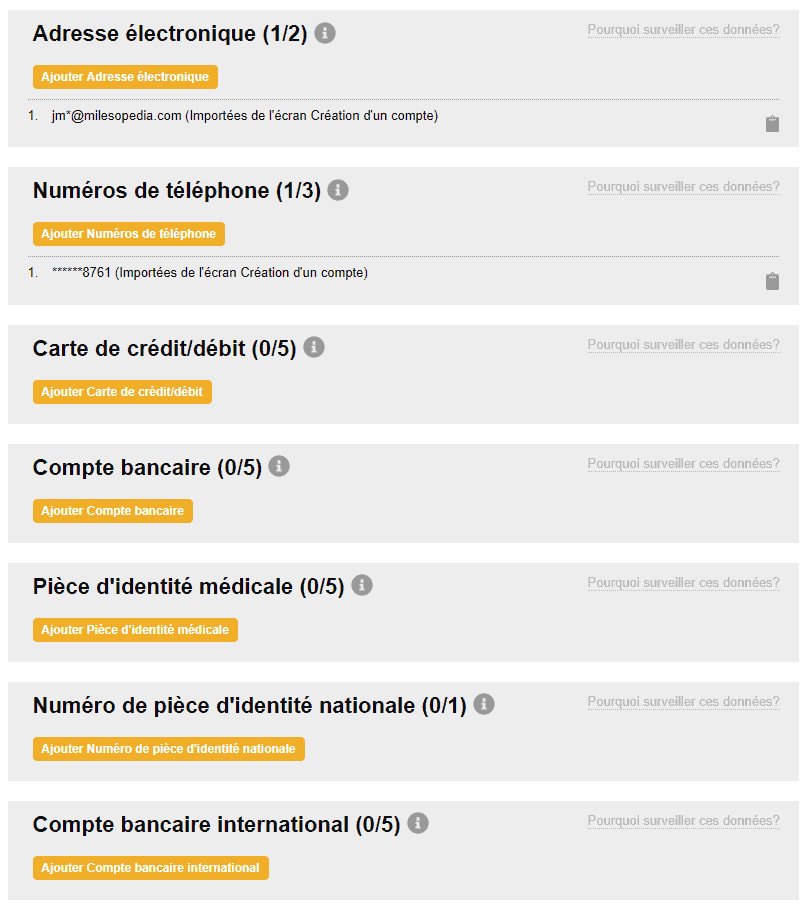Screen dimensions: 808x910
Task: Open Pourquoi surveiller link in Pièce d'identité médicale section
Action: pyautogui.click(x=683, y=583)
